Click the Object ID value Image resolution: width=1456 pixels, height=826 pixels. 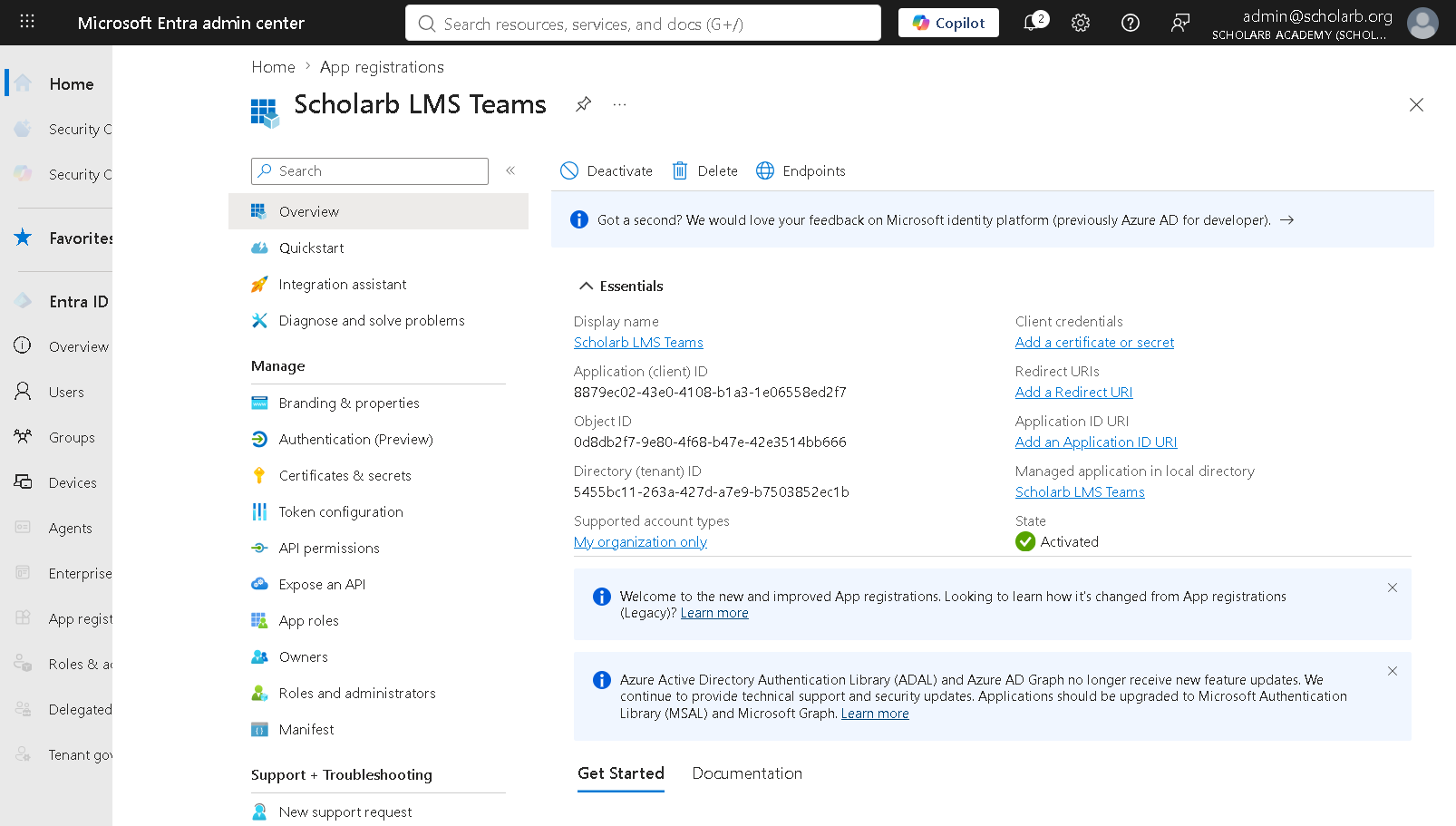click(710, 442)
